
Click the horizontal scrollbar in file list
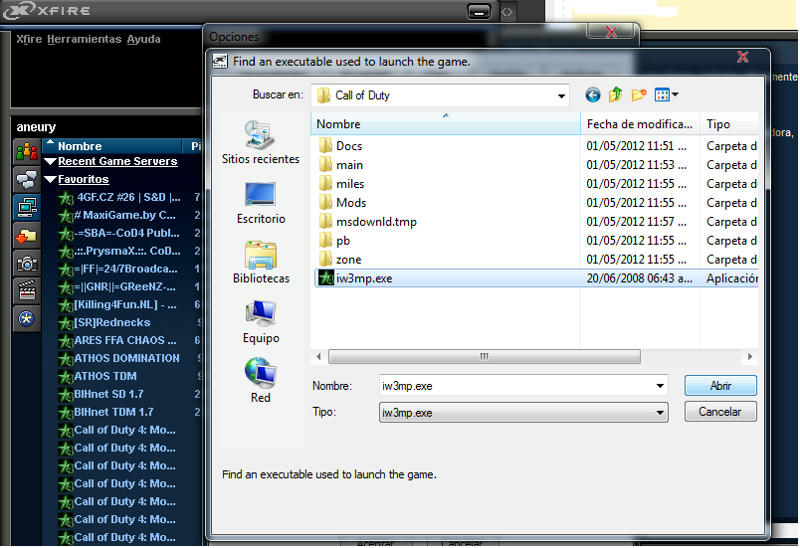[484, 356]
